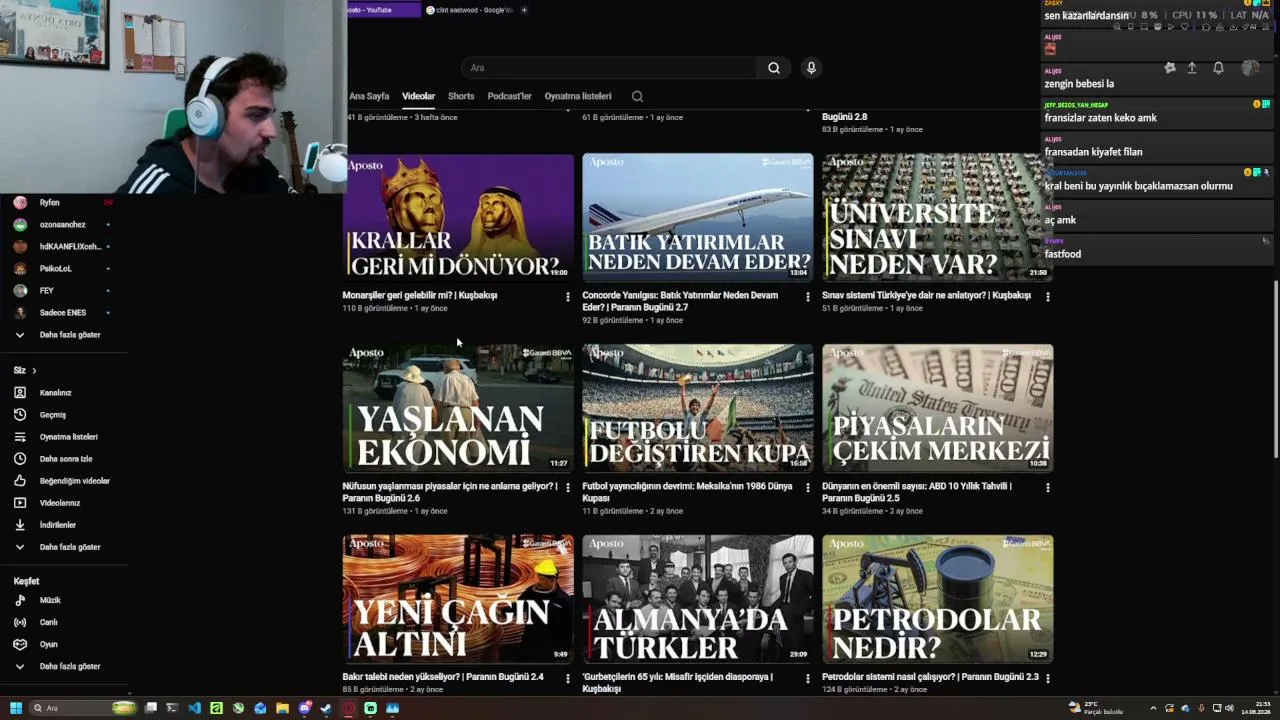Play the Yaşlanan Ekonomi video thumbnail
Image resolution: width=1280 pixels, height=720 pixels.
coord(458,408)
